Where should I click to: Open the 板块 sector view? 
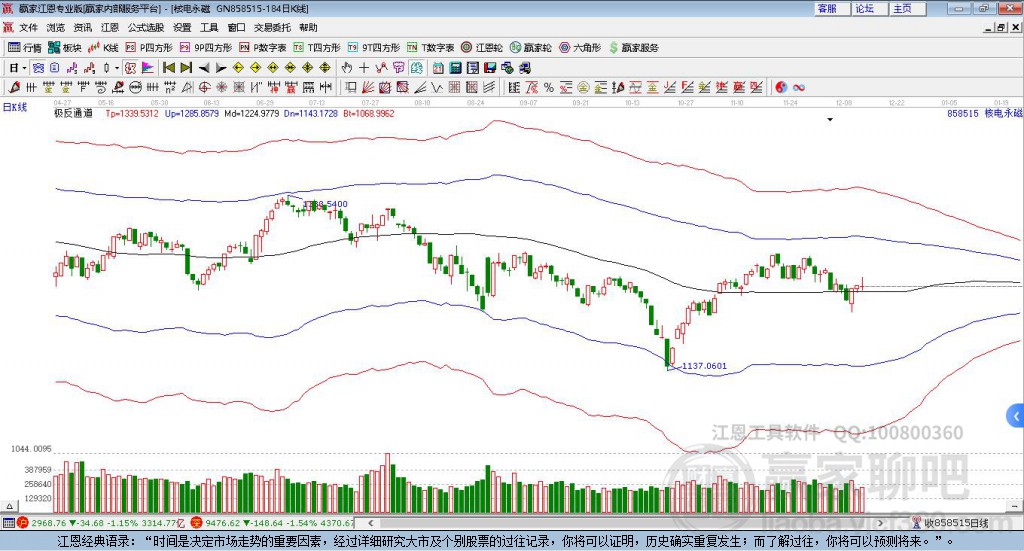(x=64, y=48)
